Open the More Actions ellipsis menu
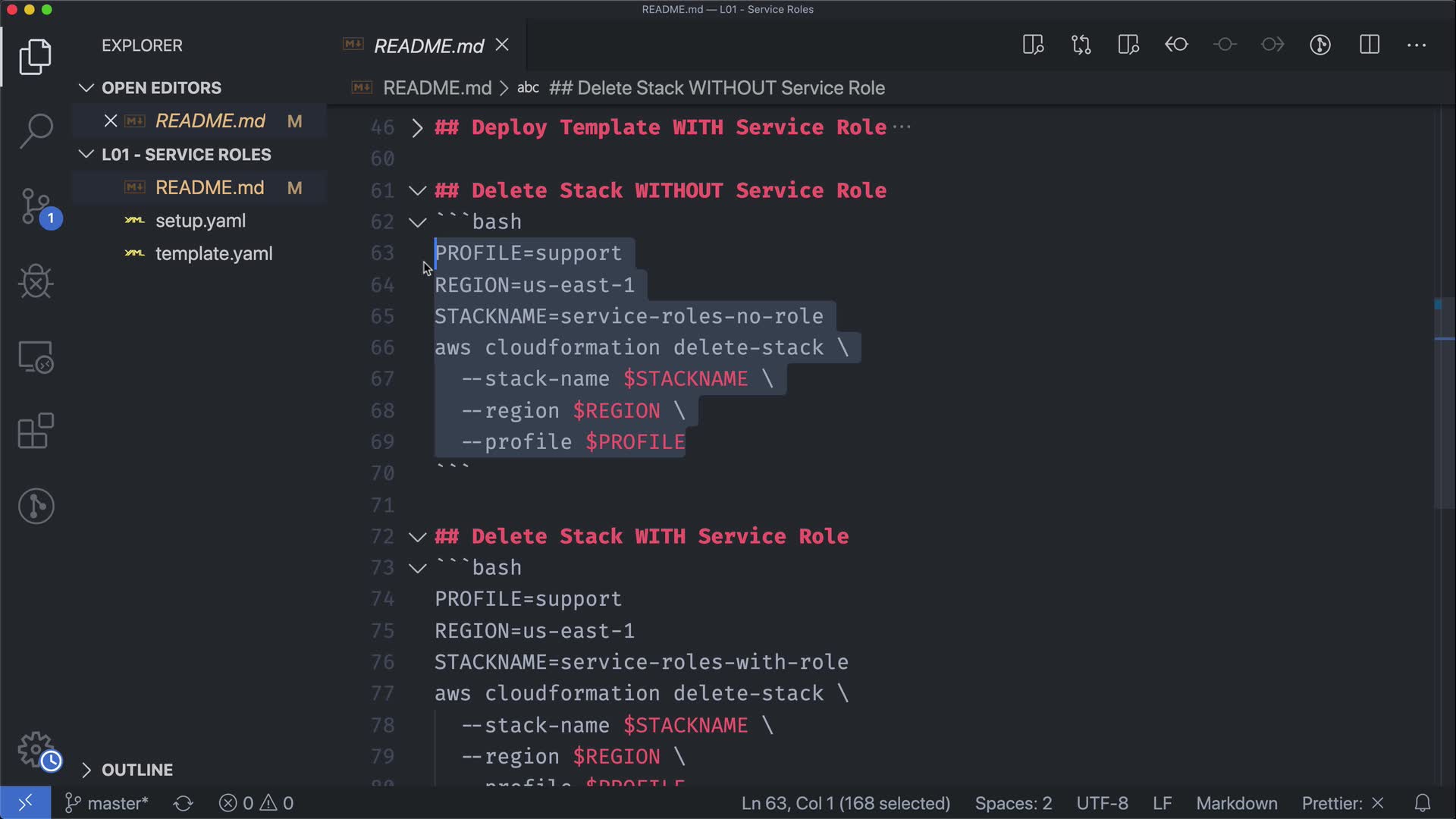Image resolution: width=1456 pixels, height=819 pixels. 1416,45
